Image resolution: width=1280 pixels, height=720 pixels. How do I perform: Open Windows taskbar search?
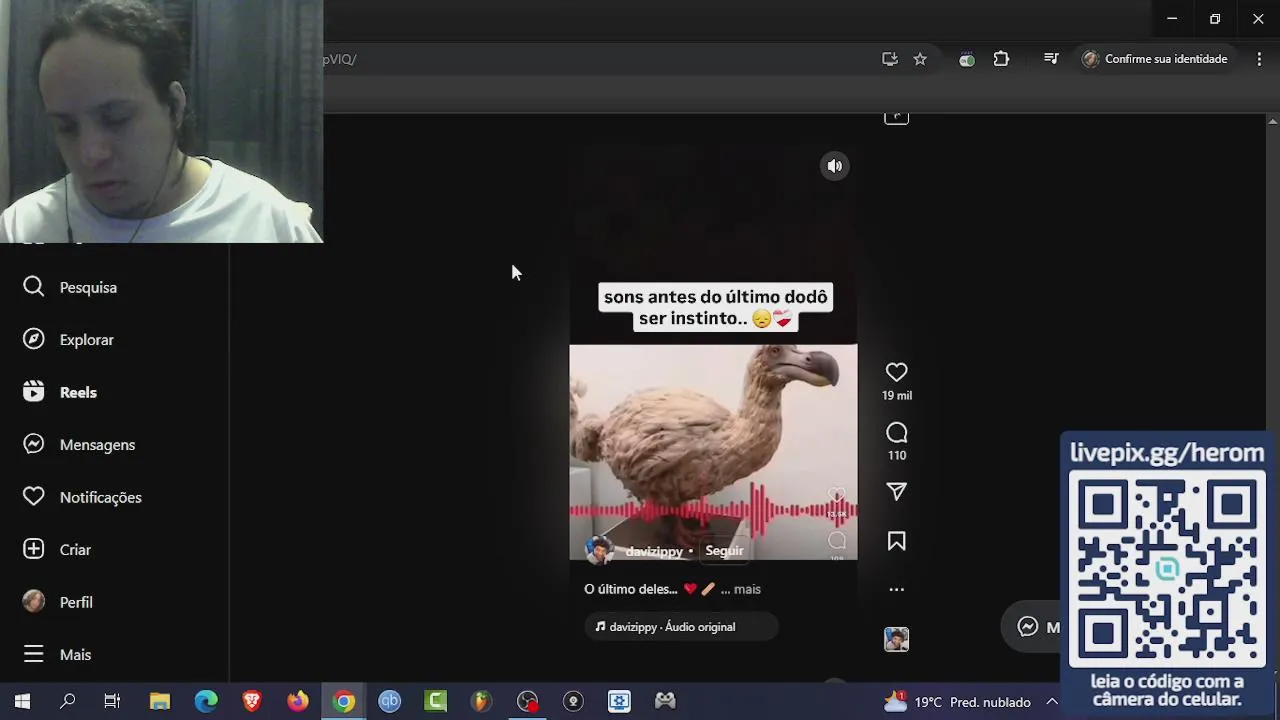[68, 702]
